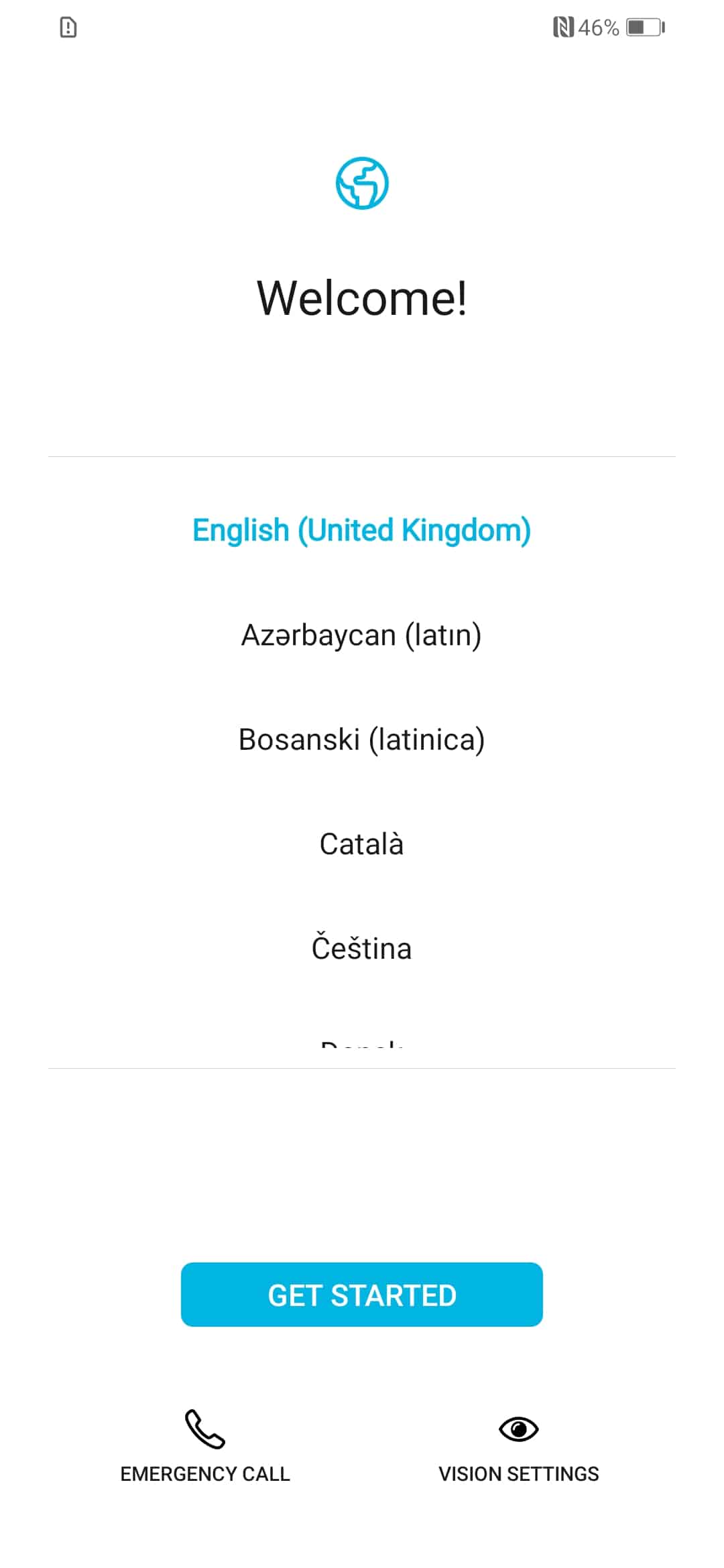Tap the 46% battery percentage text

598,27
